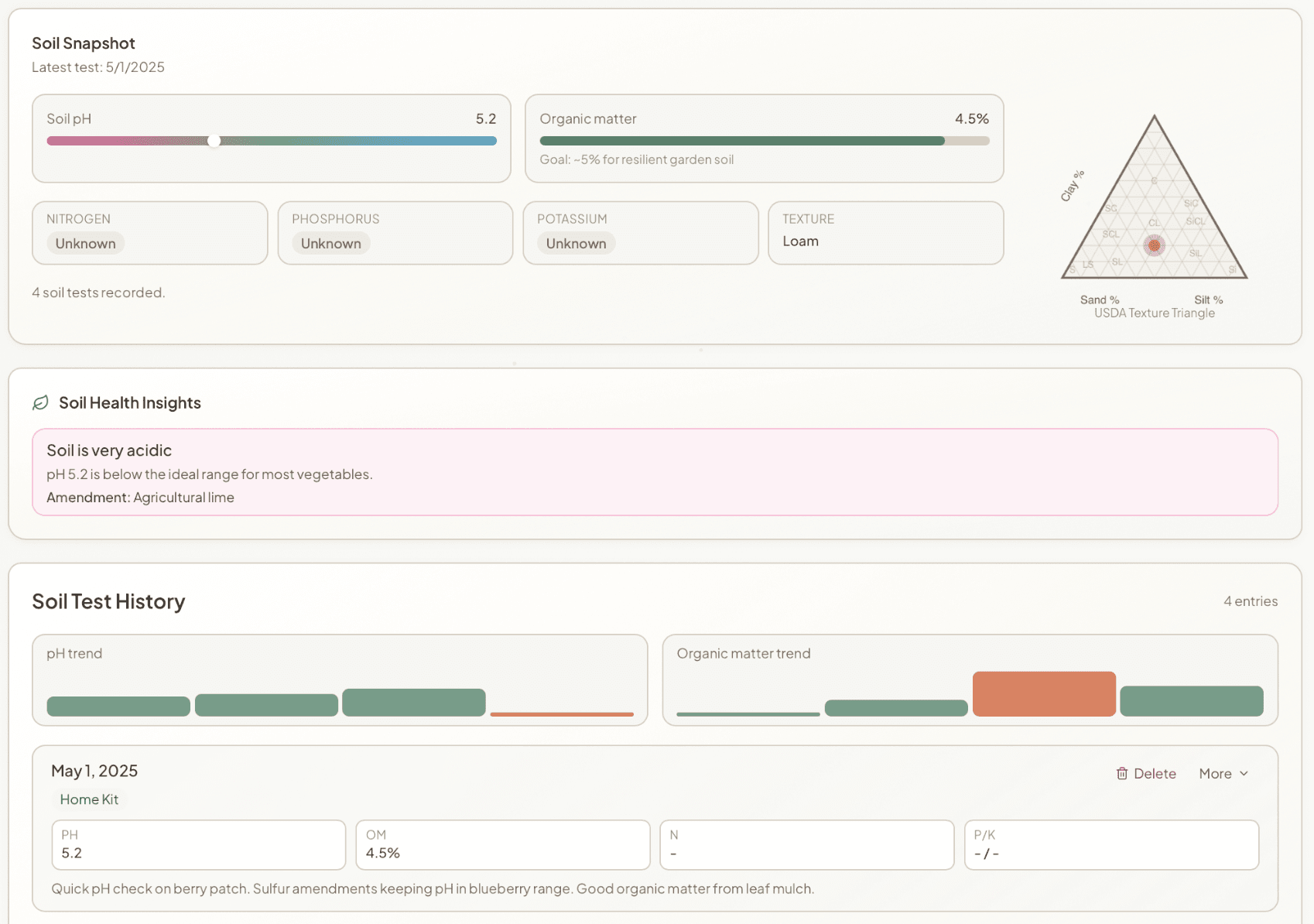Viewport: 1314px width, 924px height.
Task: Click the Texture card labeled Loam
Action: (x=885, y=232)
